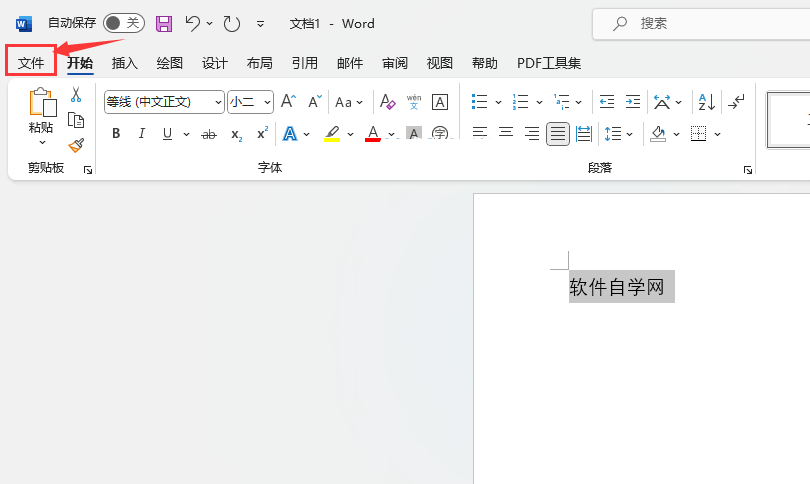Switch to the 帮助 tab

point(485,63)
